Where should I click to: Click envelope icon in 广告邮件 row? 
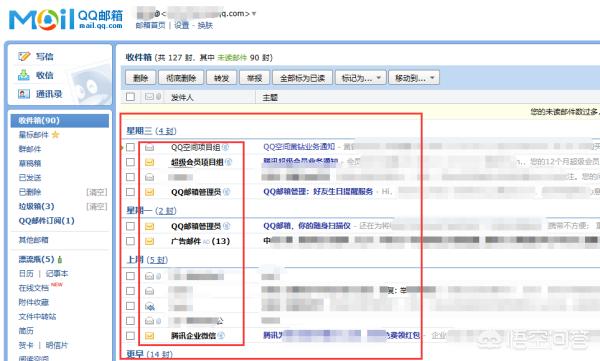coord(149,241)
